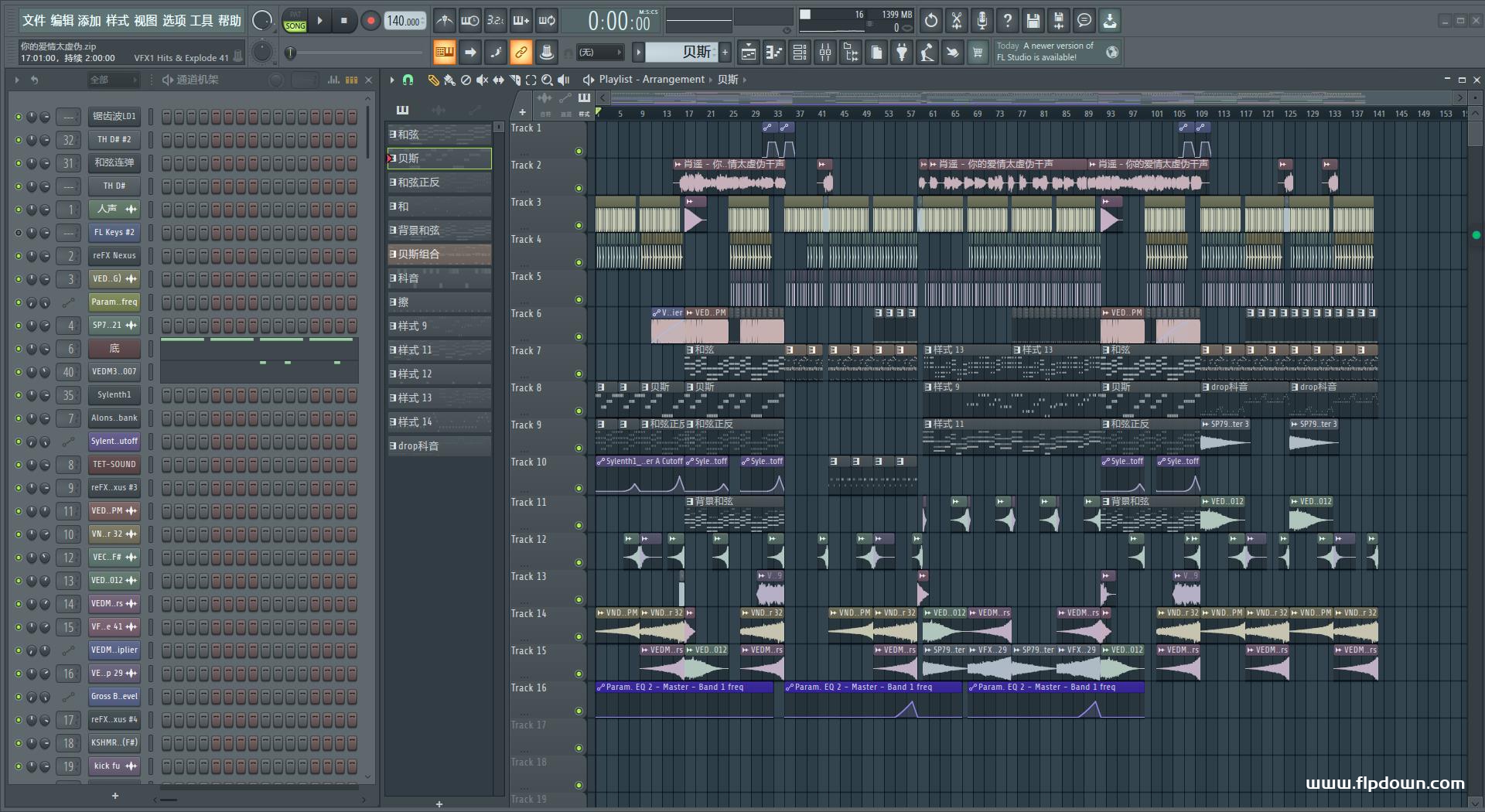Mute the 锯齿波LD1 channel green LED
Viewport: 1485px width, 812px height.
(19, 117)
